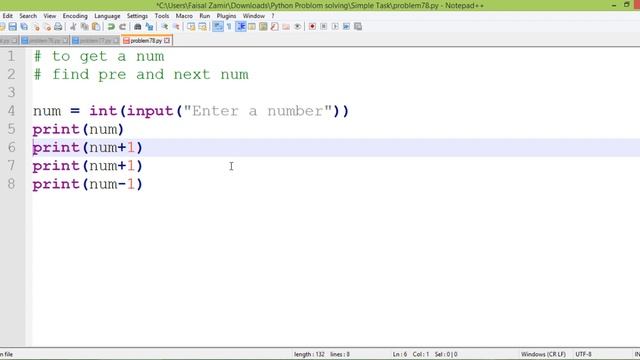
Task: Switch to the problem78.py tab
Action: click(146, 41)
